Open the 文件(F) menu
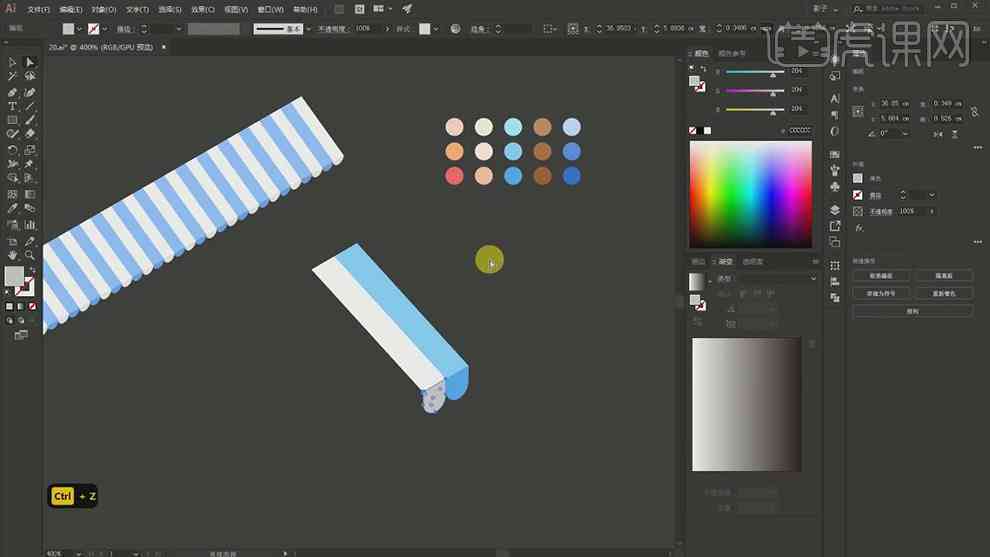Viewport: 990px width, 557px height. (x=39, y=9)
